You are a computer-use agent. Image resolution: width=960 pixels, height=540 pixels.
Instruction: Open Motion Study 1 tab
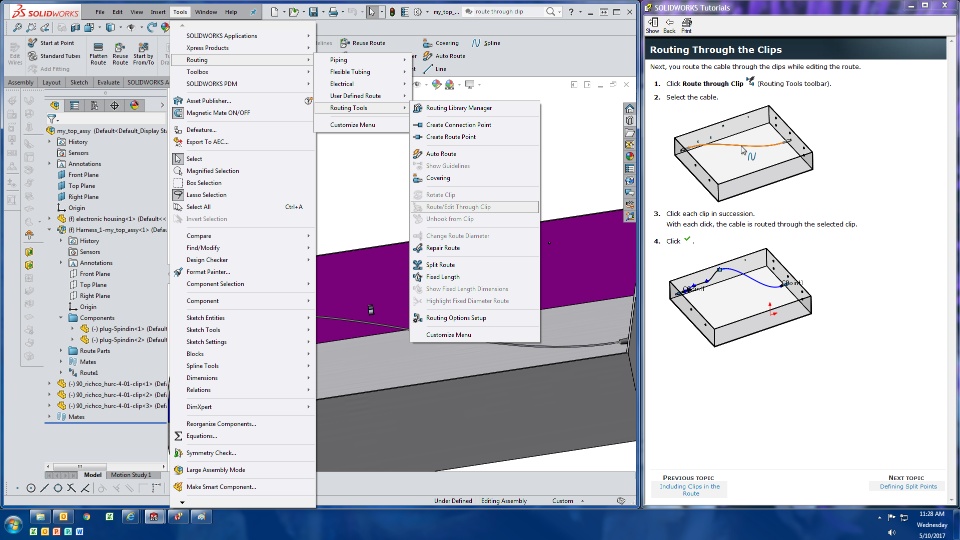click(130, 474)
